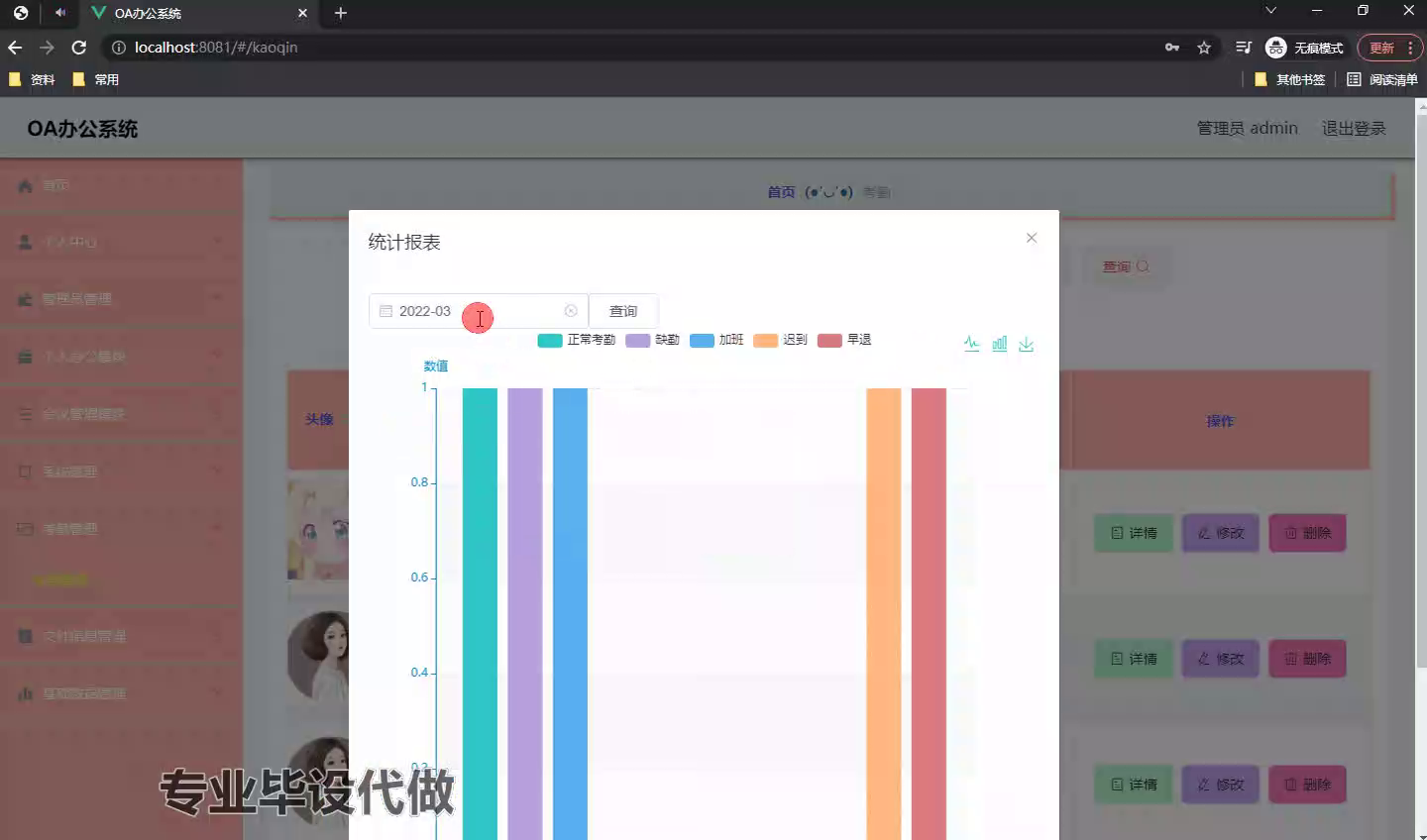Open the 2022-03 month picker
This screenshot has width=1427, height=840.
(x=479, y=311)
